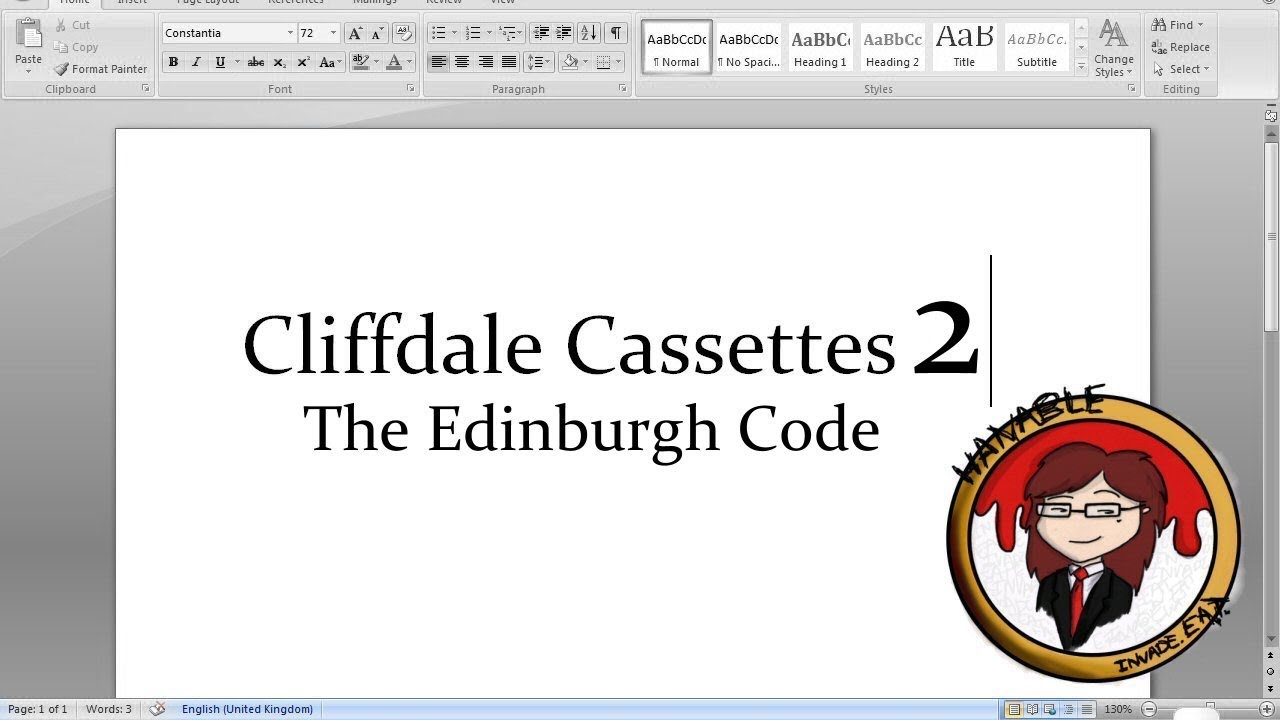Toggle Bold formatting
Image resolution: width=1280 pixels, height=720 pixels.
173,62
